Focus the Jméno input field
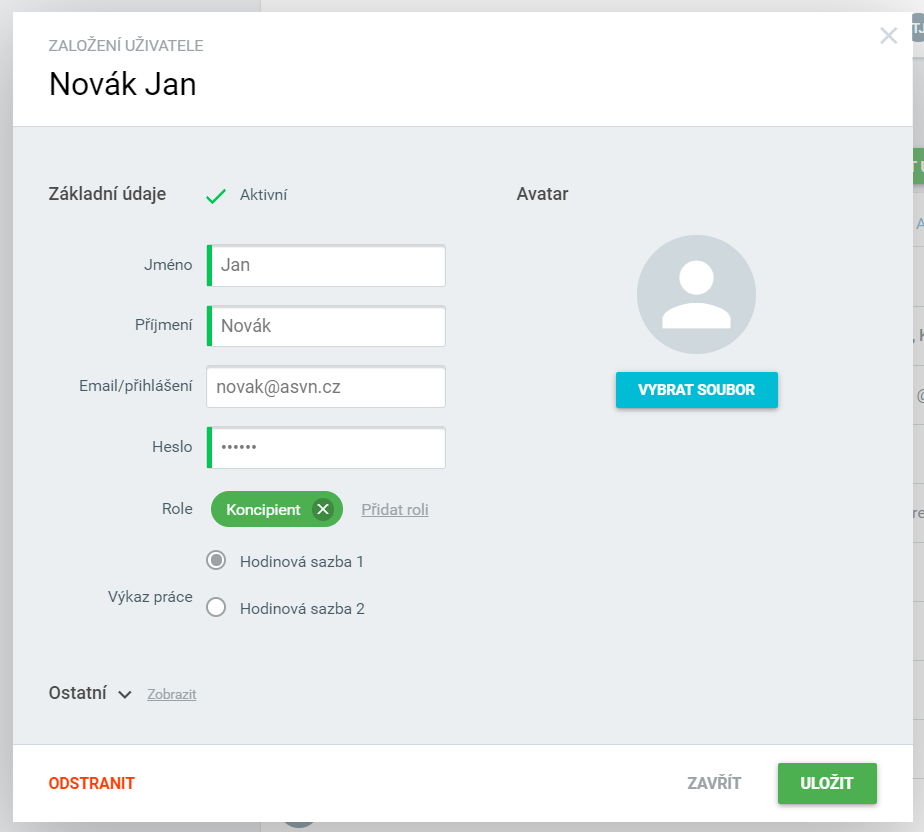 (x=326, y=265)
